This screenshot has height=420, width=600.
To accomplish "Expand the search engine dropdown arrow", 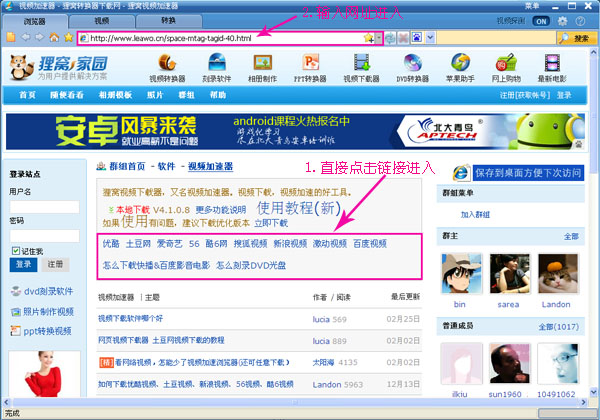I will click(430, 37).
